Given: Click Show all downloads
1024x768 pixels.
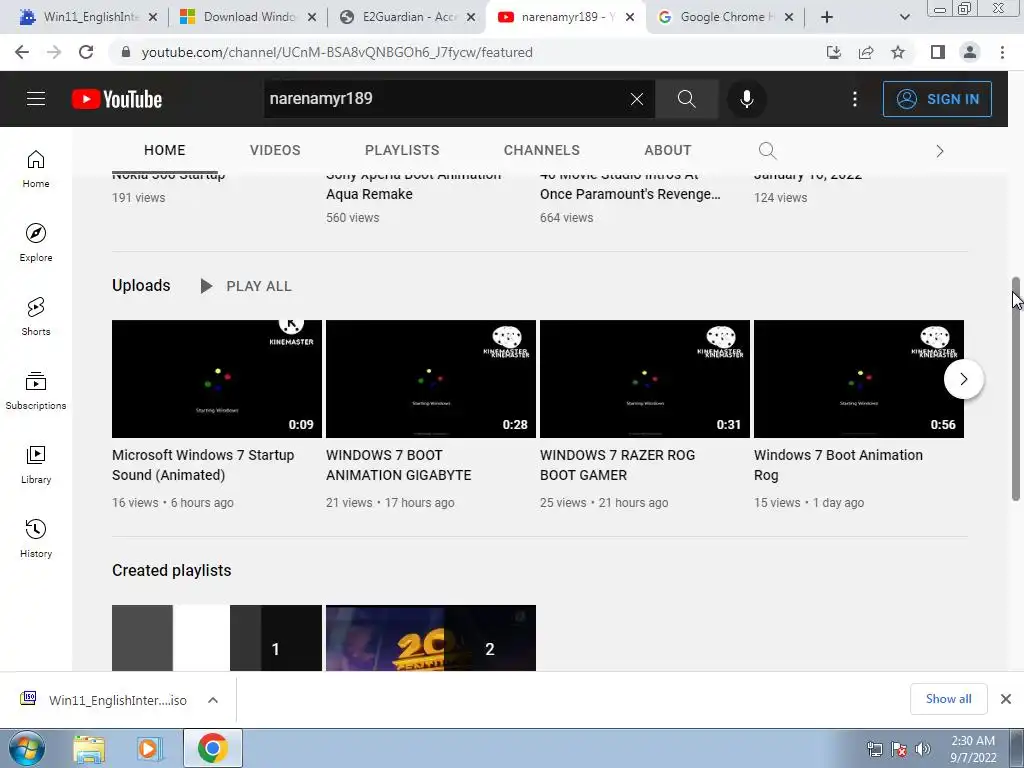Looking at the screenshot, I should tap(948, 699).
